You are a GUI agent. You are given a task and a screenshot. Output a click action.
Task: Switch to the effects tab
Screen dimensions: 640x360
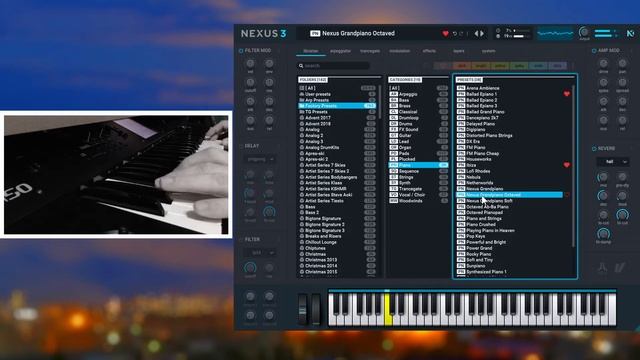coord(429,51)
